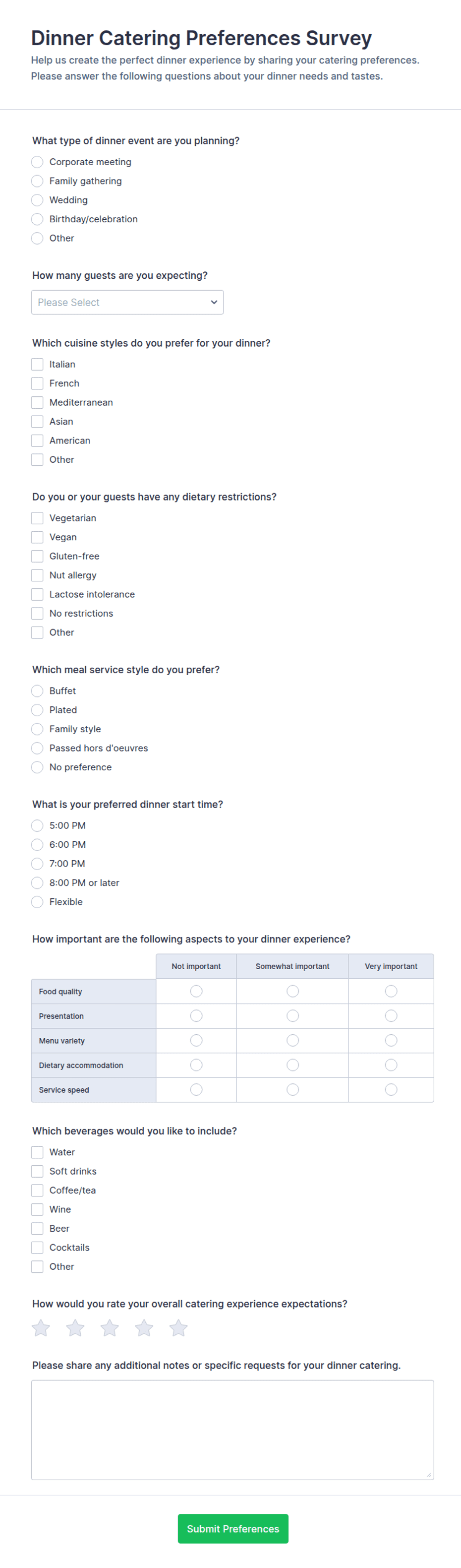The height and width of the screenshot is (1568, 461).
Task: Submit Preferences button at the bottom
Action: pos(233,1528)
